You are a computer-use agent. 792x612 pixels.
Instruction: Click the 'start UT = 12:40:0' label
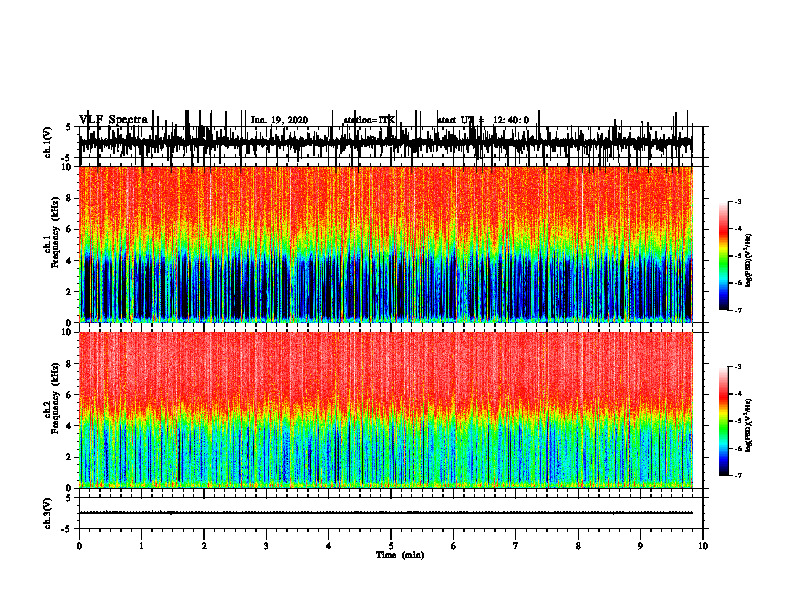483,120
